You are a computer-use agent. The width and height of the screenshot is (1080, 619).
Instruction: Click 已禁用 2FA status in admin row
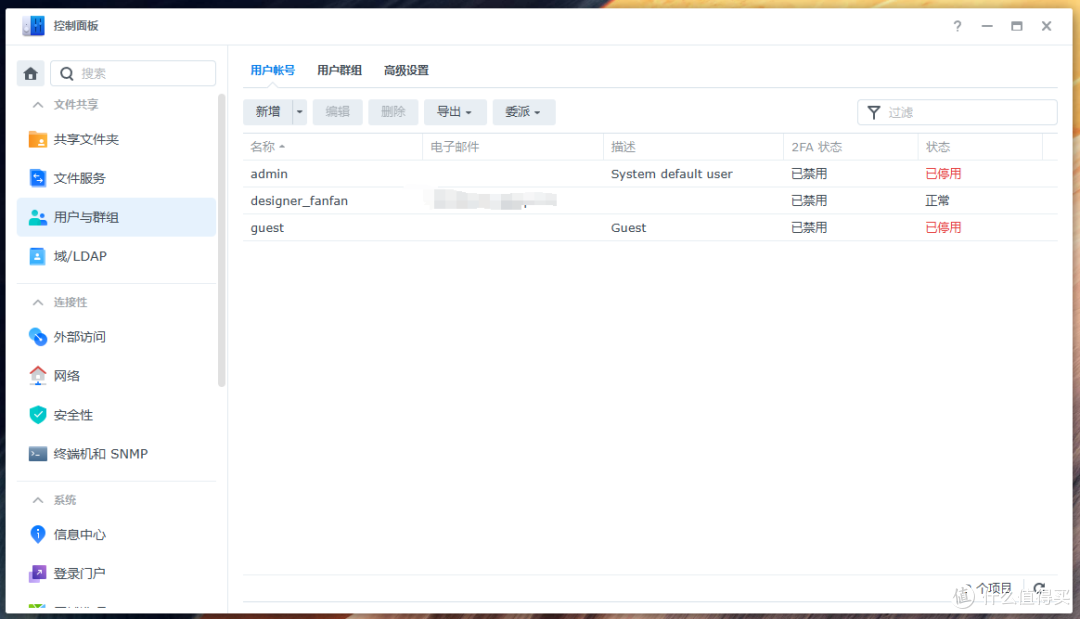809,174
